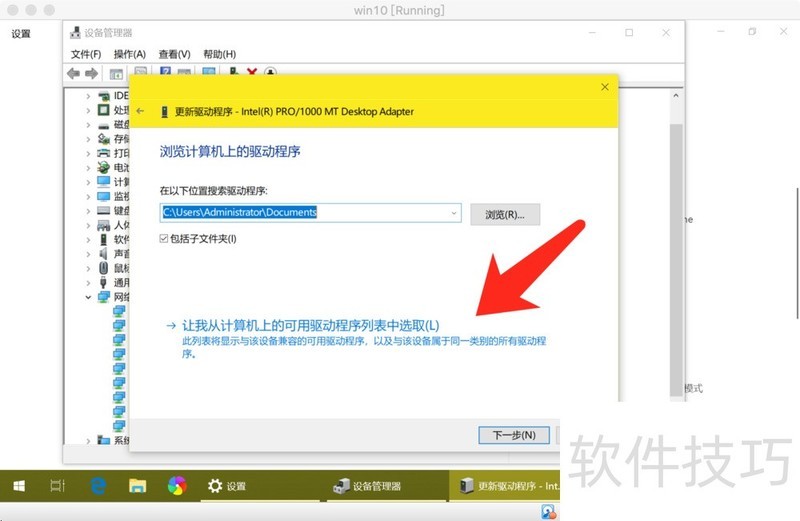Select the battery (电池) tree icon

pos(104,167)
